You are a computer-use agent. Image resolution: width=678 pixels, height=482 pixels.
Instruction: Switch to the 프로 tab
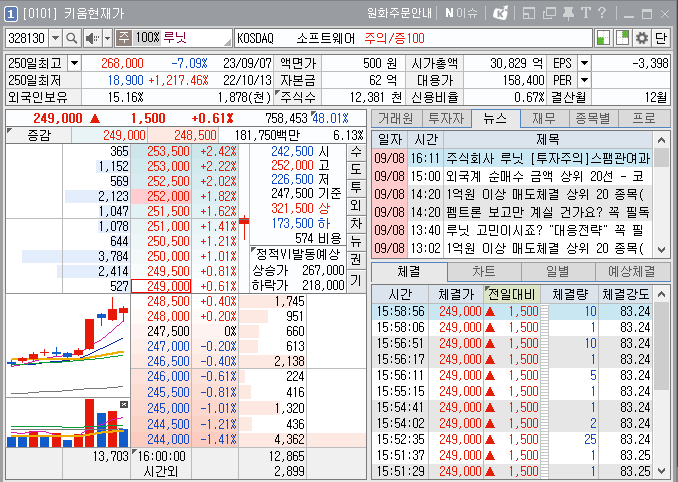click(x=644, y=118)
